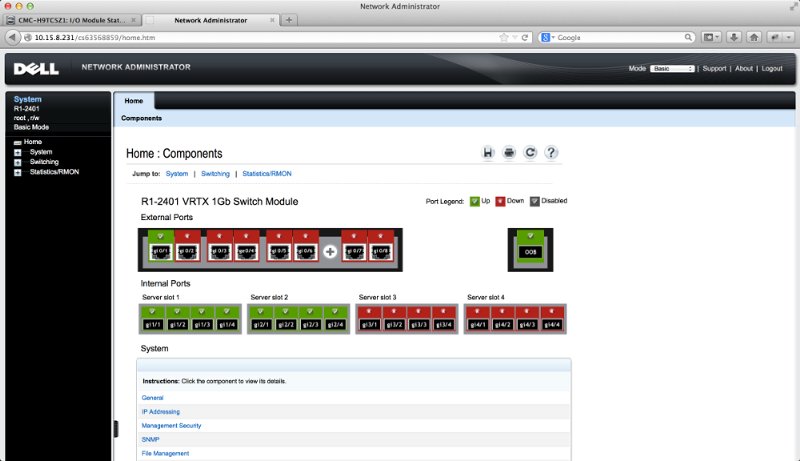Click the browser home icon
The width and height of the screenshot is (800, 461).
tap(754, 37)
